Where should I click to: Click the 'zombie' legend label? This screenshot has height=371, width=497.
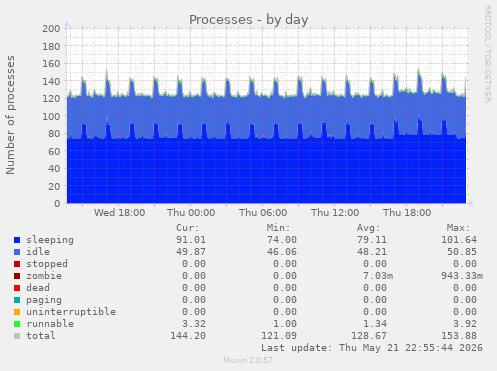coord(44,276)
